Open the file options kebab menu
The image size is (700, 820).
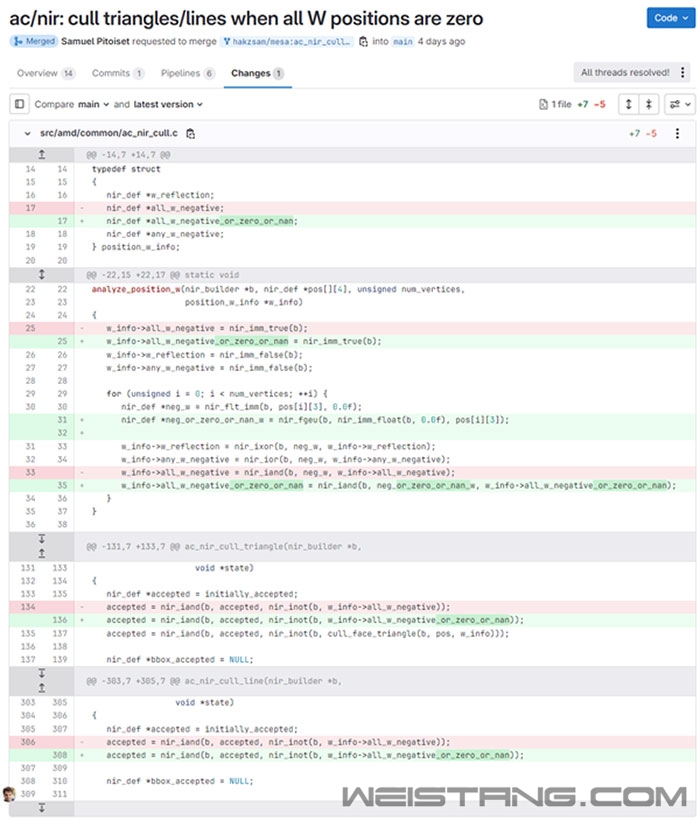click(x=677, y=133)
